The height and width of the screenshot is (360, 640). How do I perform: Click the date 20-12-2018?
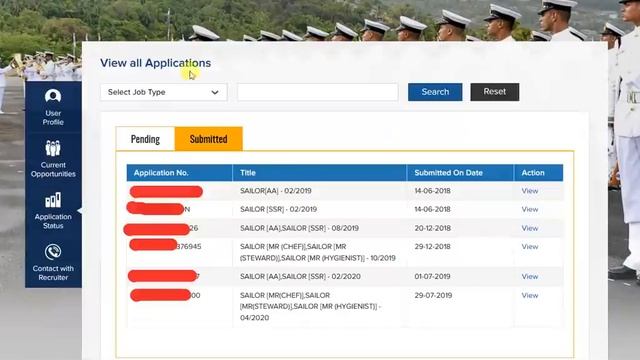pos(433,228)
